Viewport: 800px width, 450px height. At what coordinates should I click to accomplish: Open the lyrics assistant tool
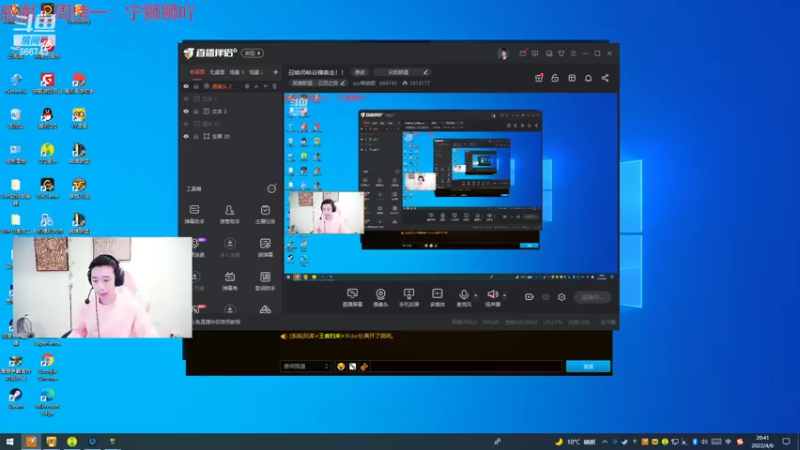tap(265, 280)
